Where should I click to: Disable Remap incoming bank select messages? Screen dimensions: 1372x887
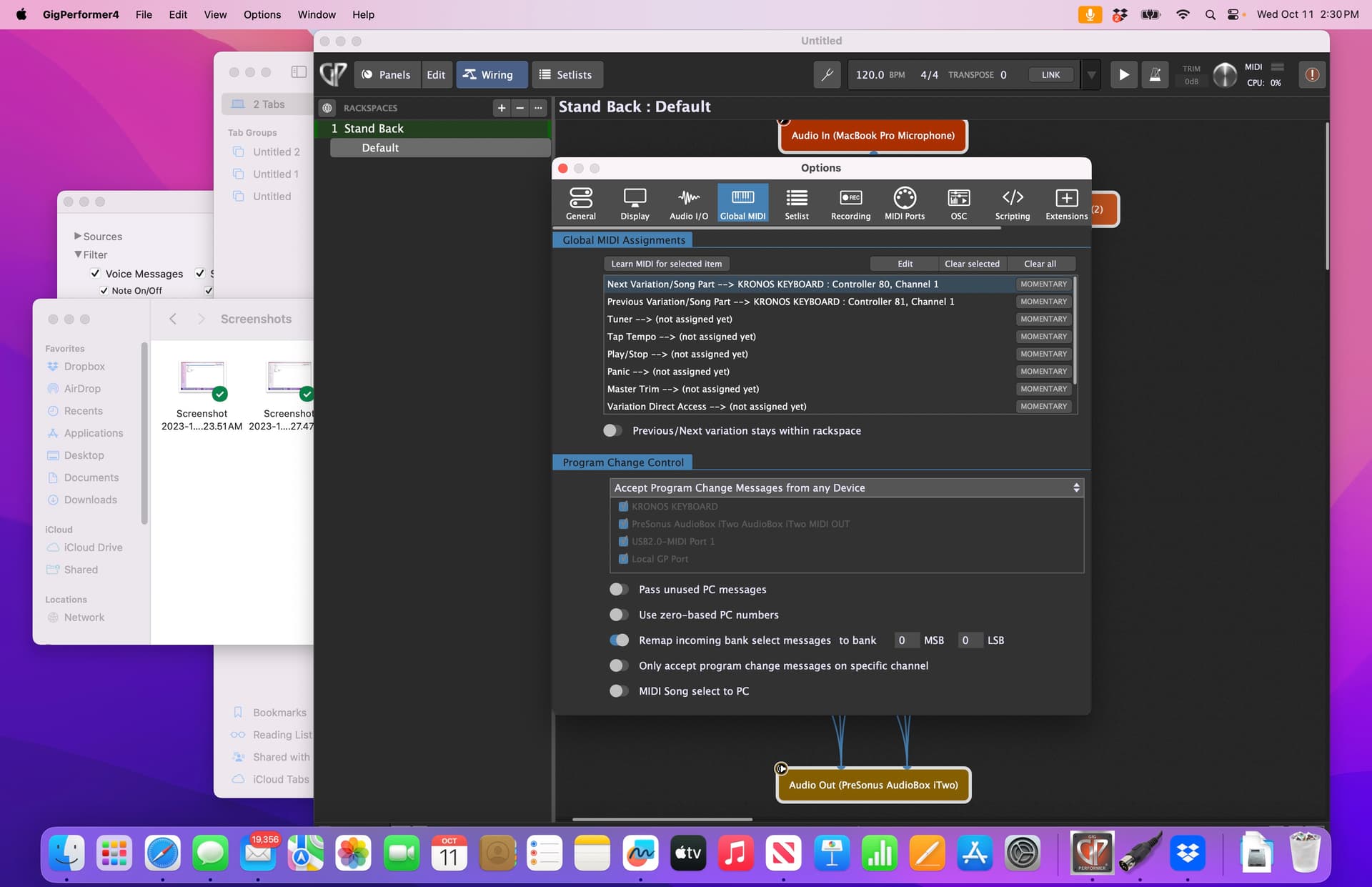619,640
